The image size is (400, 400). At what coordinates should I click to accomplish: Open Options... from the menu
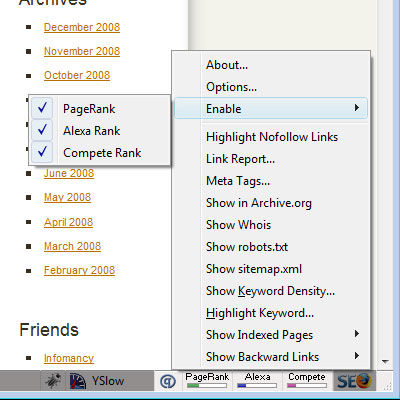[271, 87]
